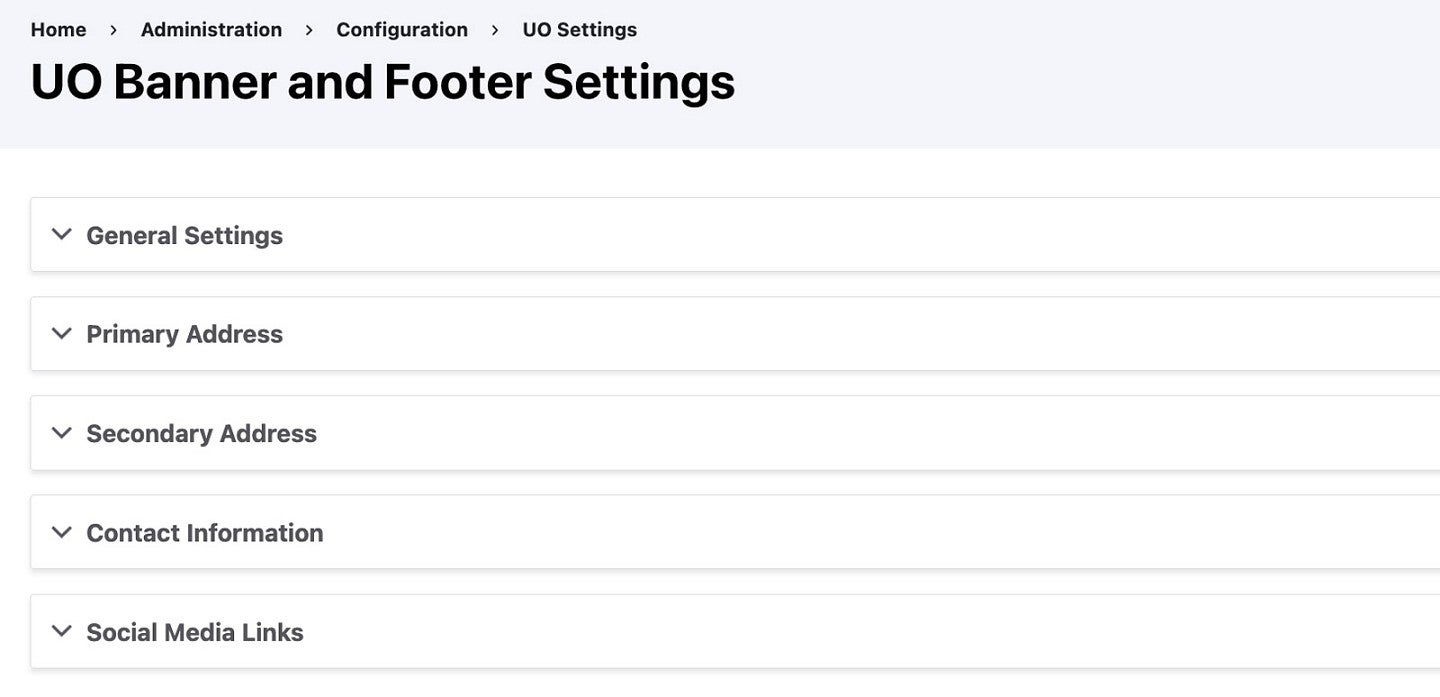Expand the Social Media Links section label
Image resolution: width=1440 pixels, height=697 pixels.
click(194, 632)
